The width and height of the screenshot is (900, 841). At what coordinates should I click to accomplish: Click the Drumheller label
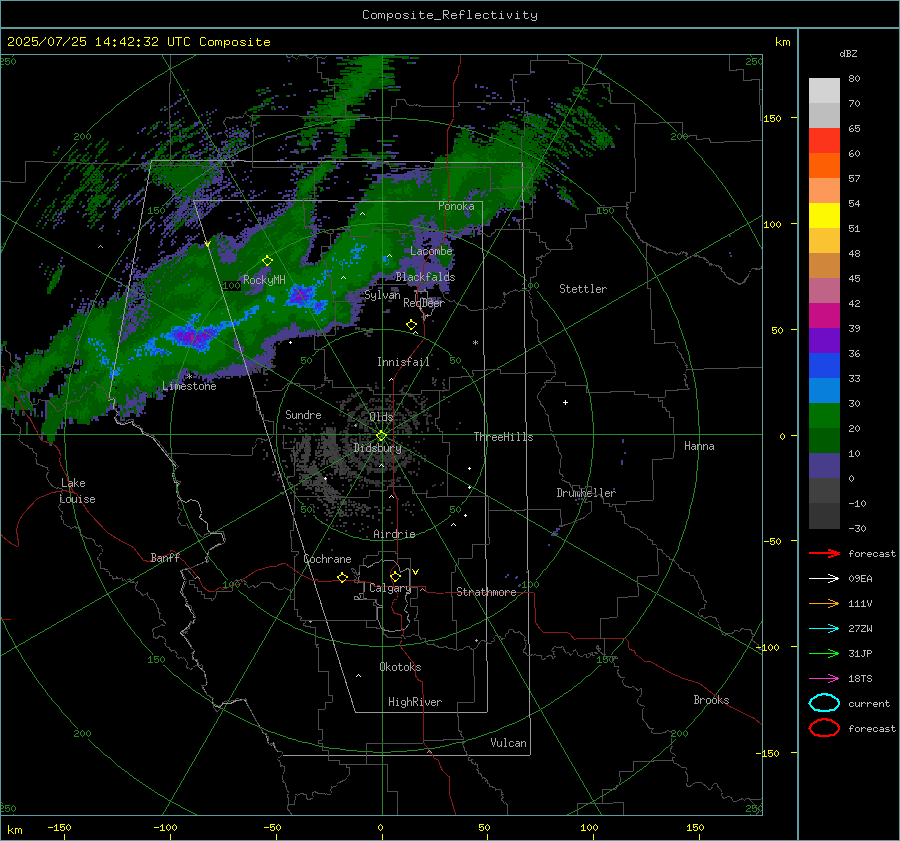tap(586, 493)
